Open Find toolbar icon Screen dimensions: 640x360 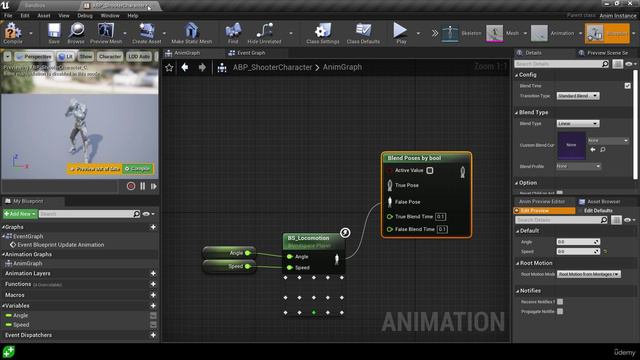point(233,32)
